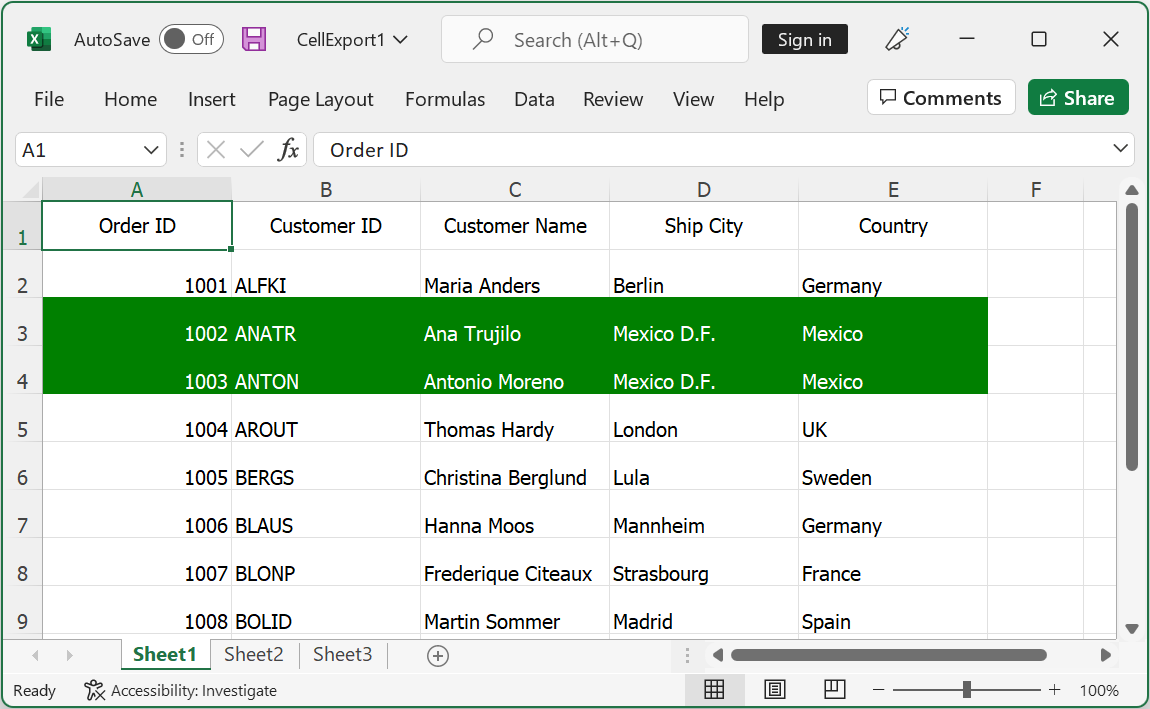Switch to the Home tab

coord(131,99)
